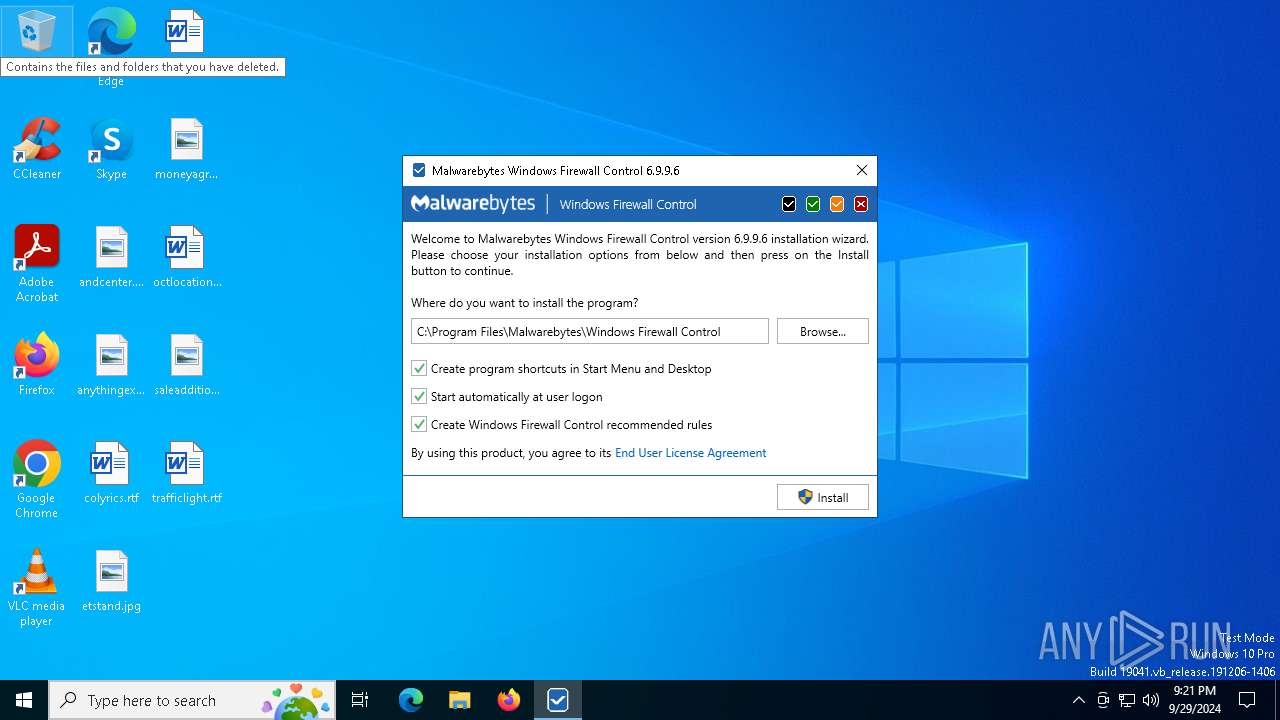
Task: Select the octlocation... document file
Action: tap(186, 258)
